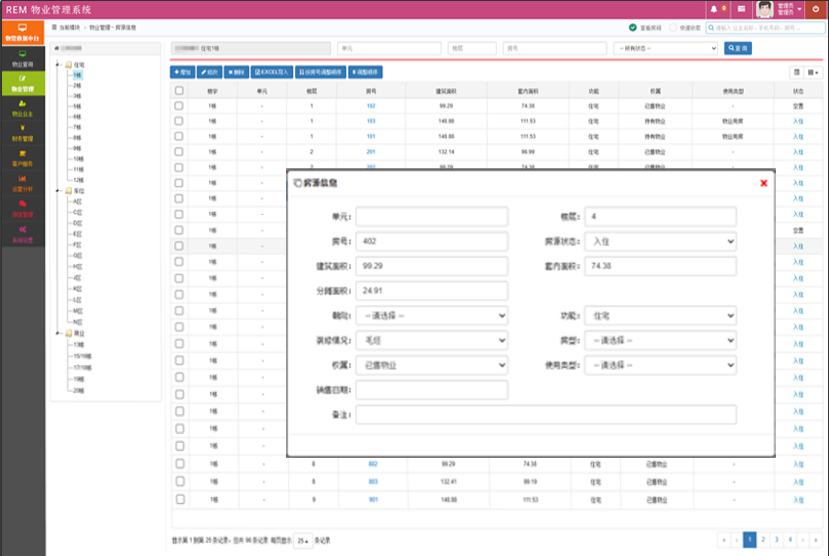Check the row checkbox for room 201
The height and width of the screenshot is (556, 829).
point(179,152)
